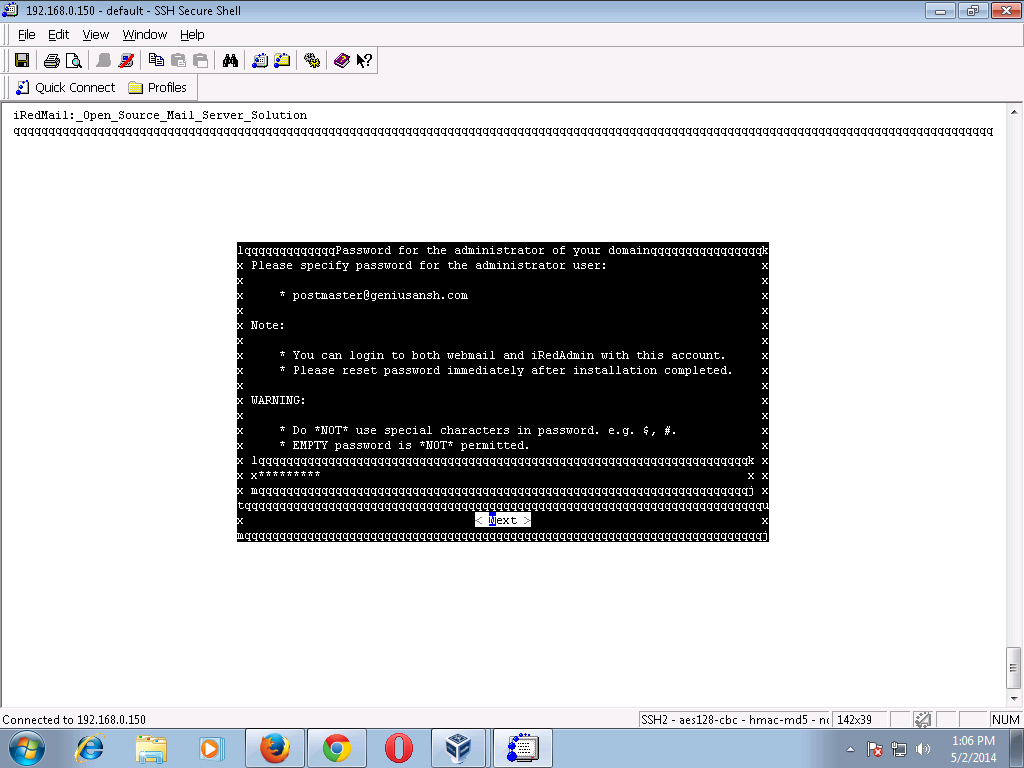
Task: Open the Windows Start button
Action: [27, 748]
